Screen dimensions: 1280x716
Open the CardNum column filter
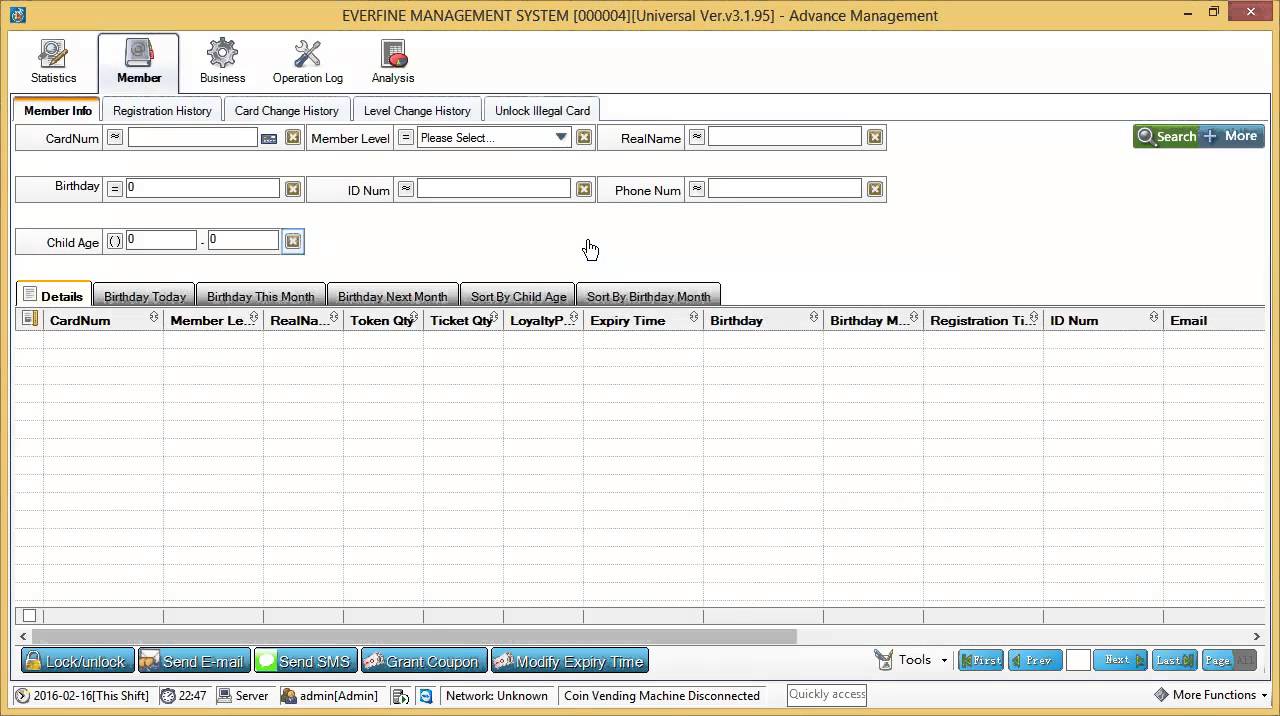pos(154,317)
